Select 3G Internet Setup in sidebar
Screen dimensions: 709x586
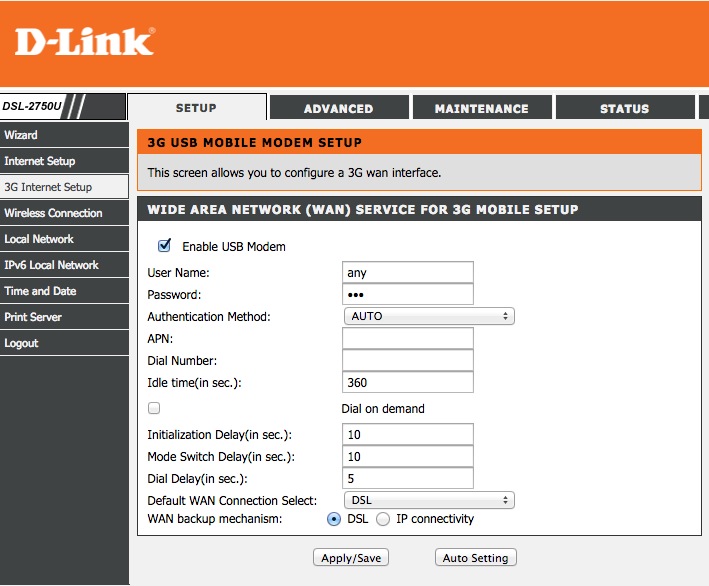[64, 187]
